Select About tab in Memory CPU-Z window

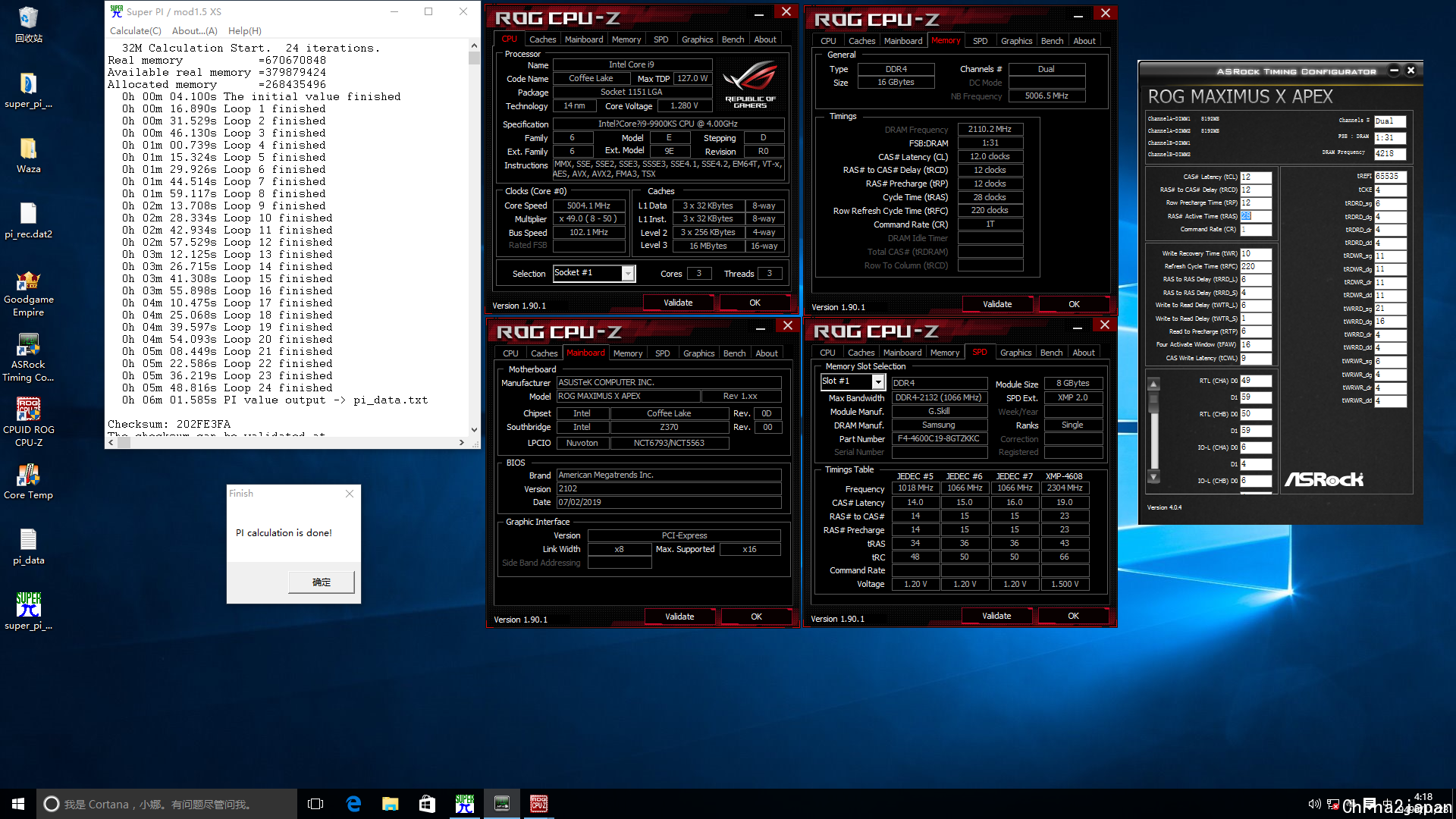1084,41
